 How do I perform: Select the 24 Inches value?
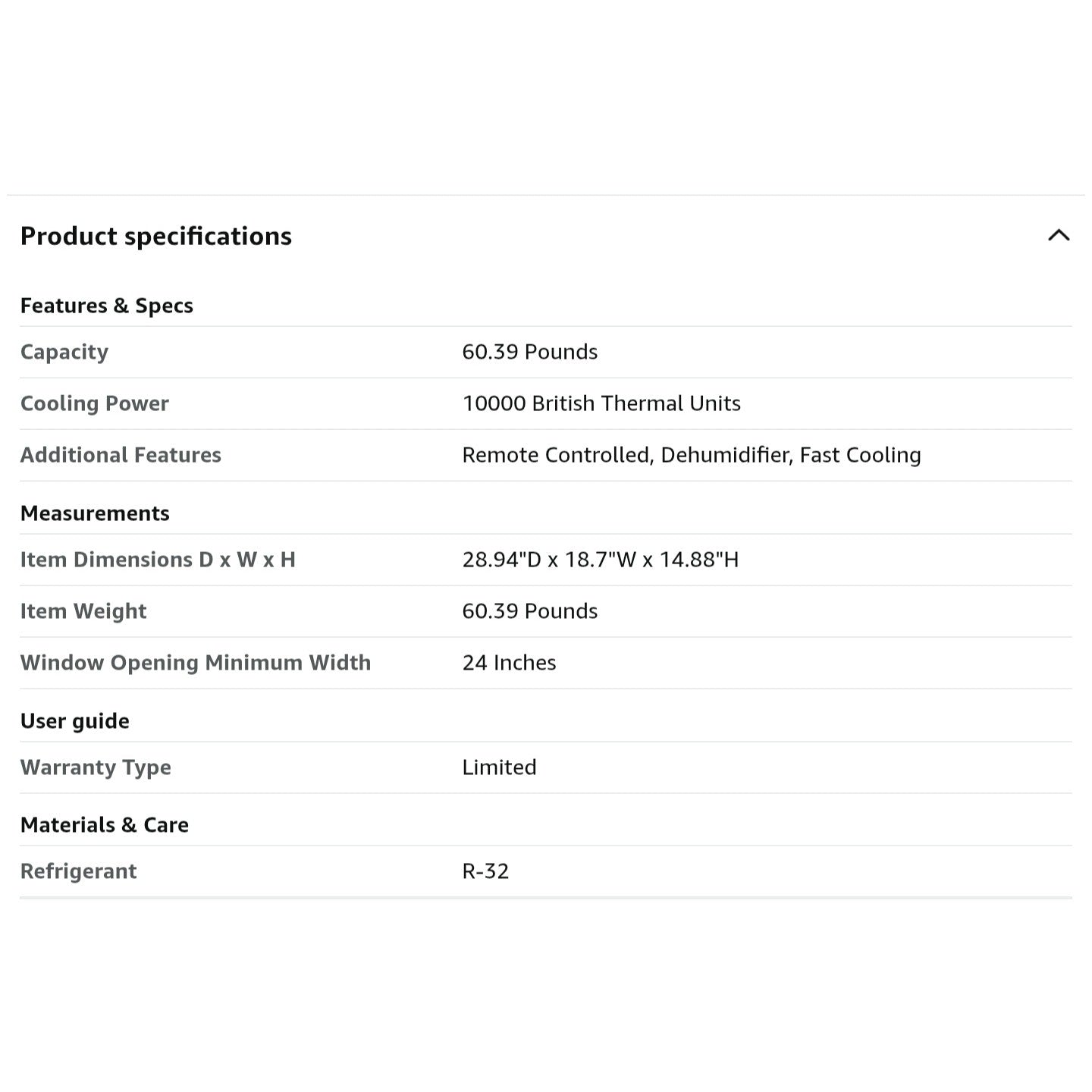(510, 663)
